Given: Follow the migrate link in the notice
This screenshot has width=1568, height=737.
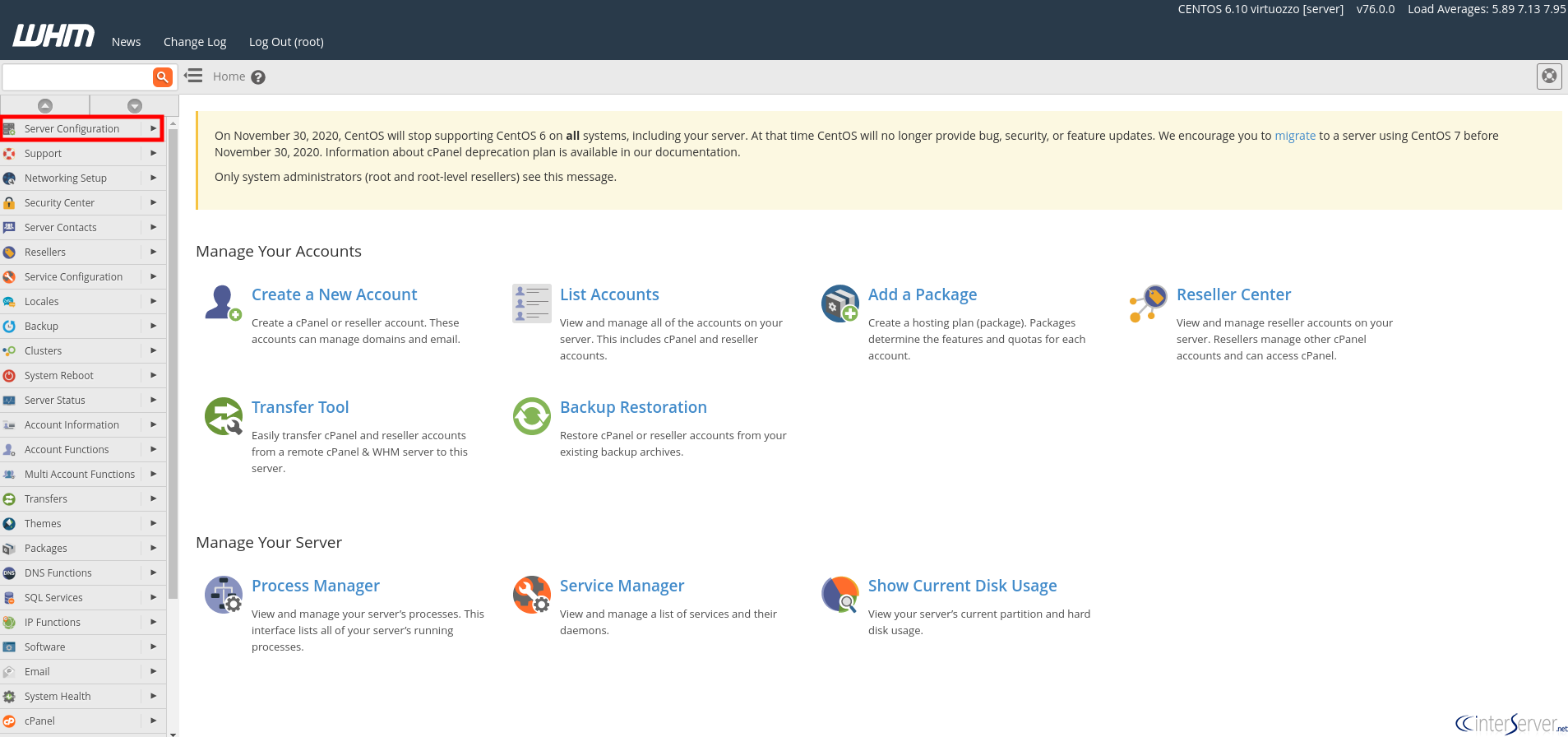Looking at the screenshot, I should (1295, 136).
